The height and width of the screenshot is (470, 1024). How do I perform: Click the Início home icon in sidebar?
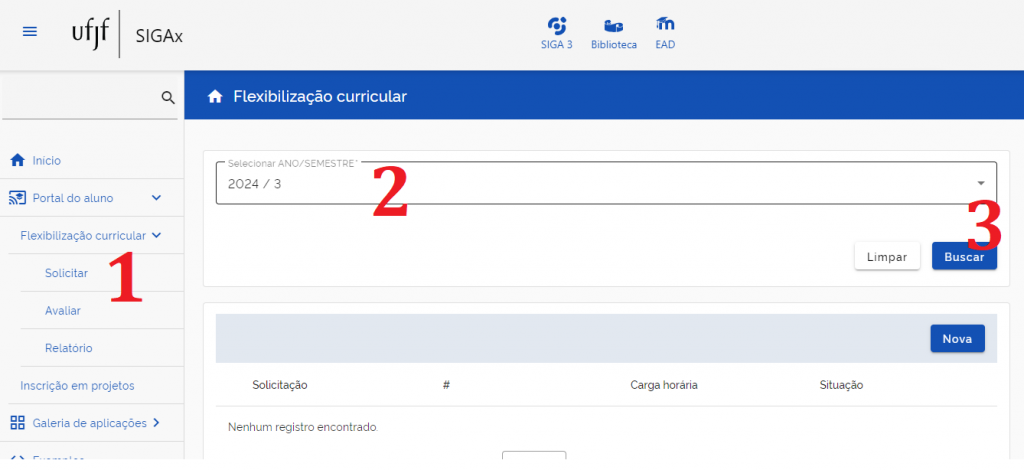[x=17, y=160]
